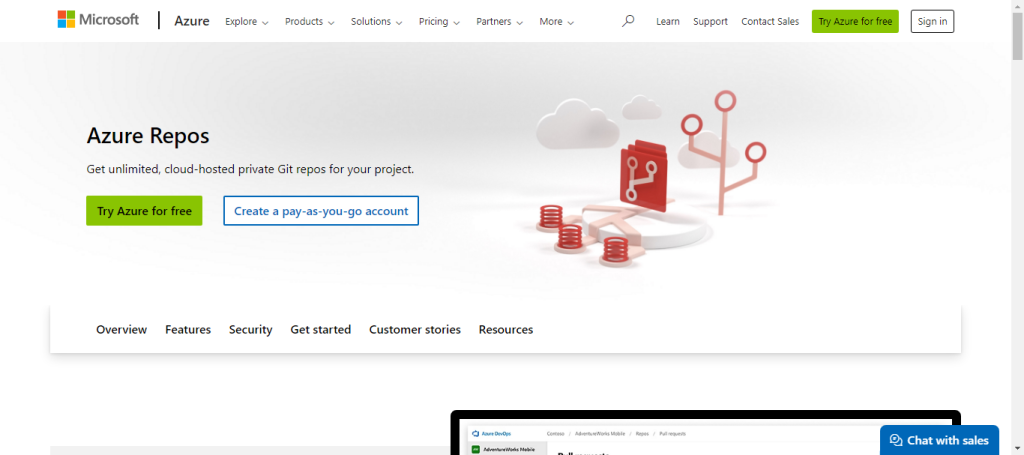Viewport: 1024px width, 455px height.
Task: Open the Pricing dropdown
Action: pyautogui.click(x=439, y=22)
